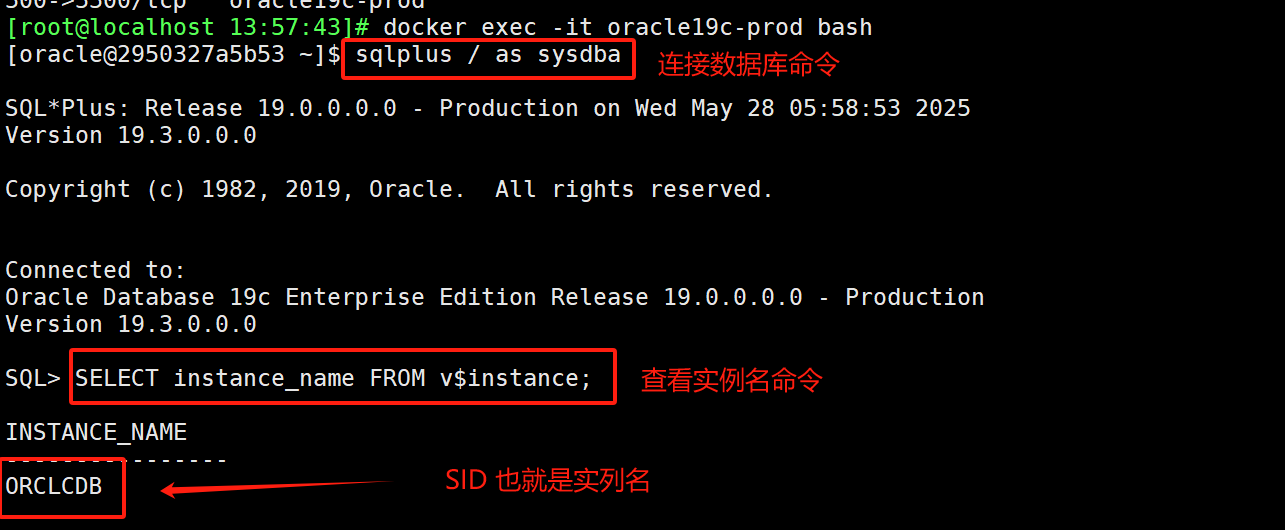Click the Wed May 28 05:58:53 2025 timestamp

tap(802, 108)
